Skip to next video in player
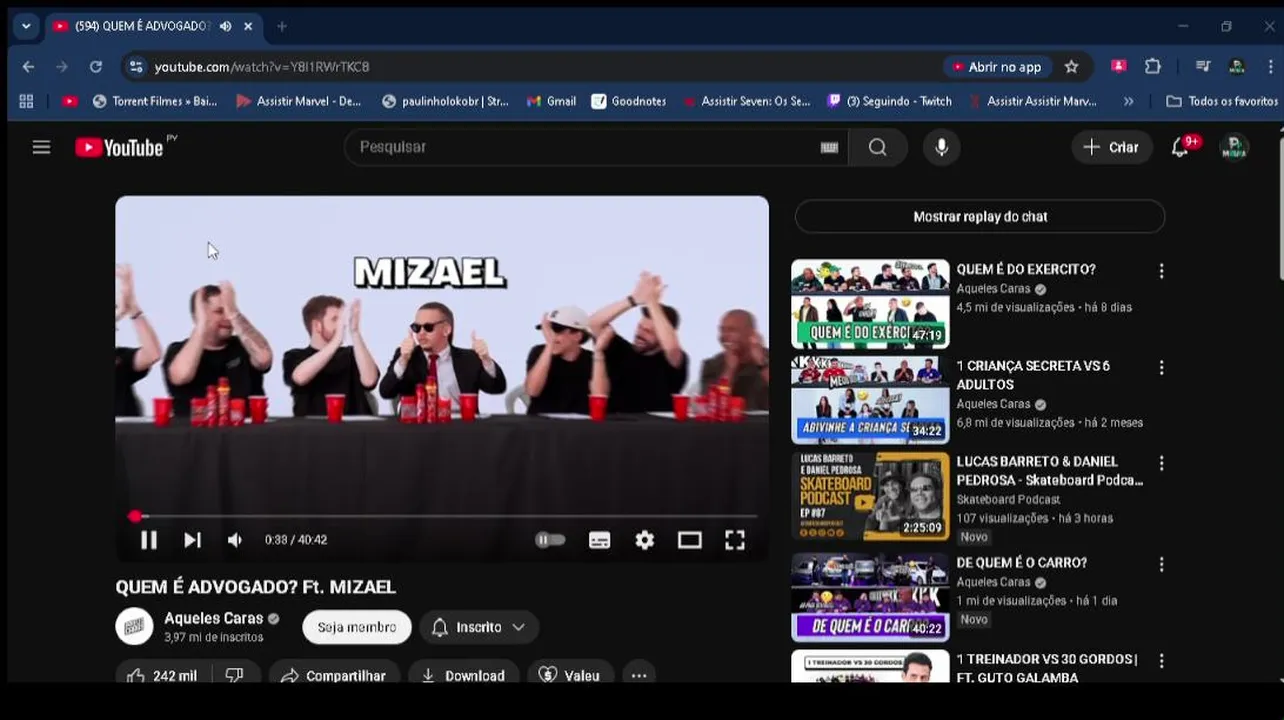 pyautogui.click(x=192, y=540)
